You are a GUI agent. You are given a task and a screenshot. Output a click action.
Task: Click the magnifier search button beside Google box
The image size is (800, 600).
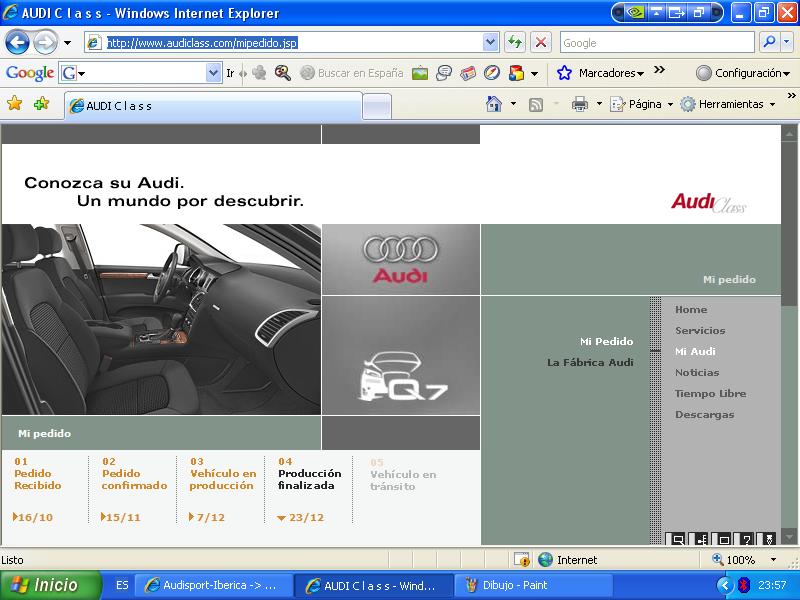770,42
